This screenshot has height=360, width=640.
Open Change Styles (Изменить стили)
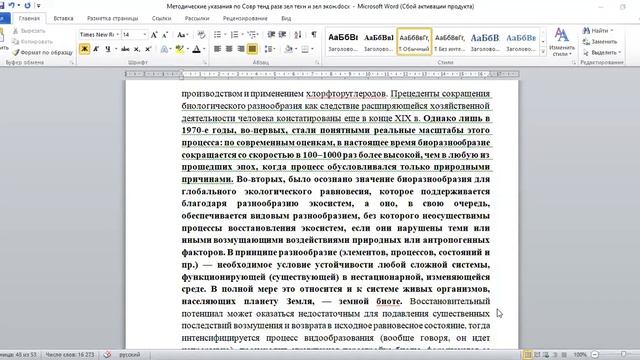562,42
